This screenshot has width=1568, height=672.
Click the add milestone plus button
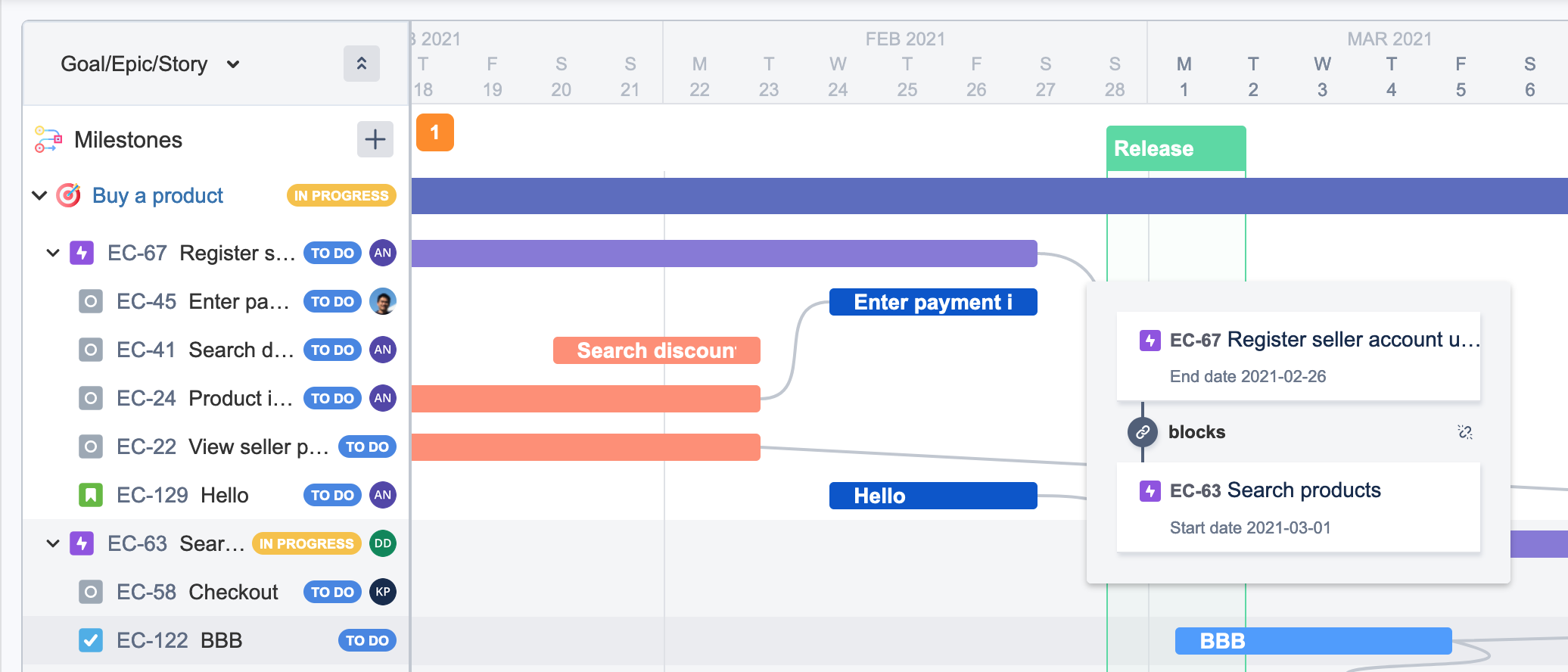tap(375, 139)
